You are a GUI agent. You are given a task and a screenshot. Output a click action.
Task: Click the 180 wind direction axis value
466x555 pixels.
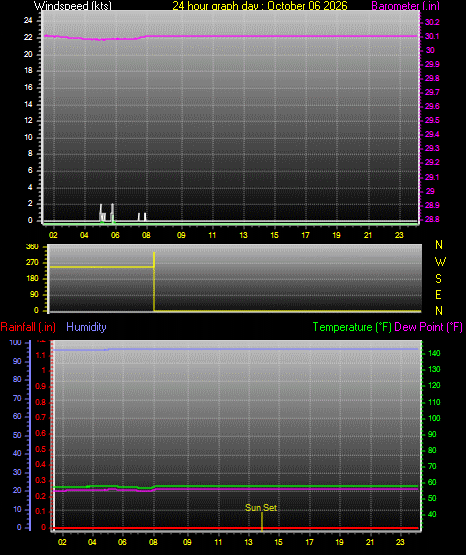pyautogui.click(x=32, y=279)
